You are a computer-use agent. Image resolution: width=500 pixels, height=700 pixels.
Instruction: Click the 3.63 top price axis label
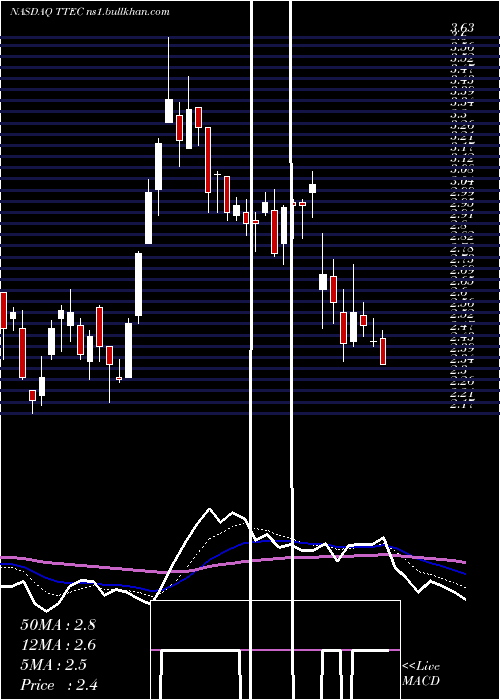462,28
